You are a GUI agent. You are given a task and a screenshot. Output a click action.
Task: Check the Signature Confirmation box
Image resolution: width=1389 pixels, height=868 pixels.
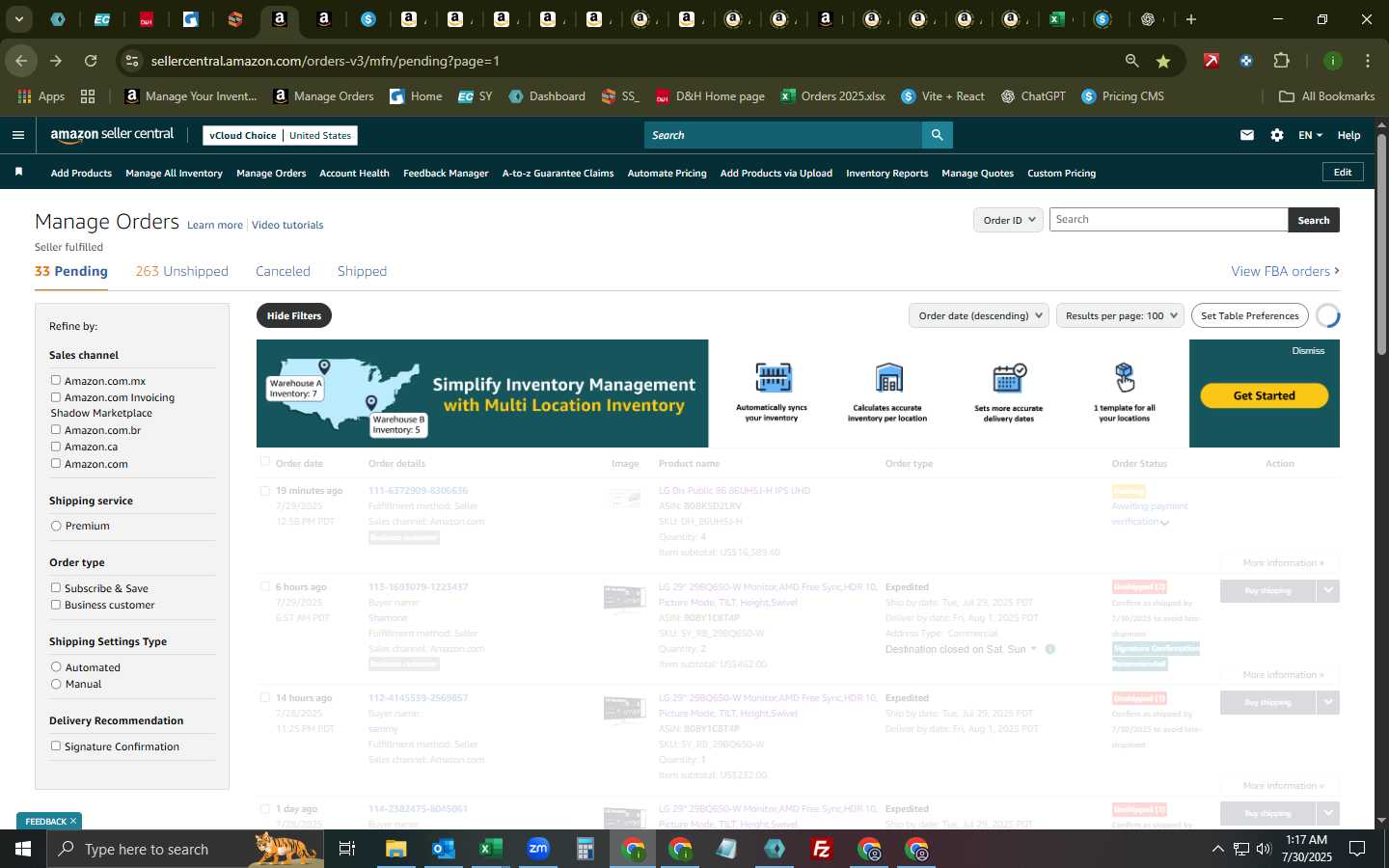(56, 746)
